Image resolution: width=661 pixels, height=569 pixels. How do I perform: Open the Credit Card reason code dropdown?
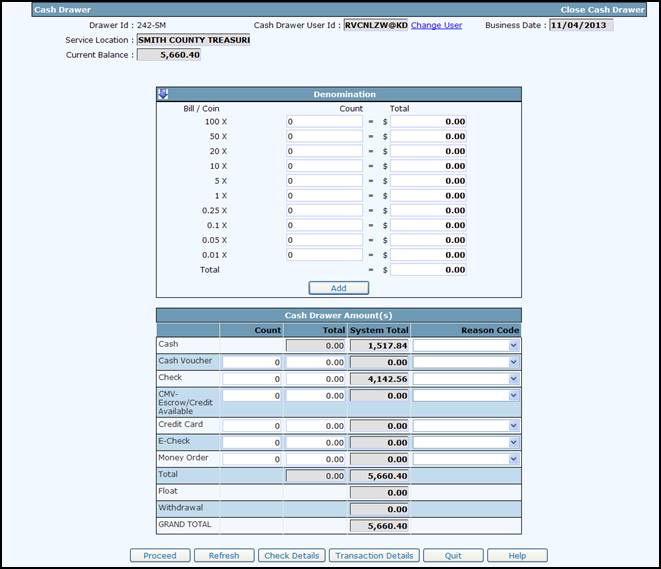point(466,427)
